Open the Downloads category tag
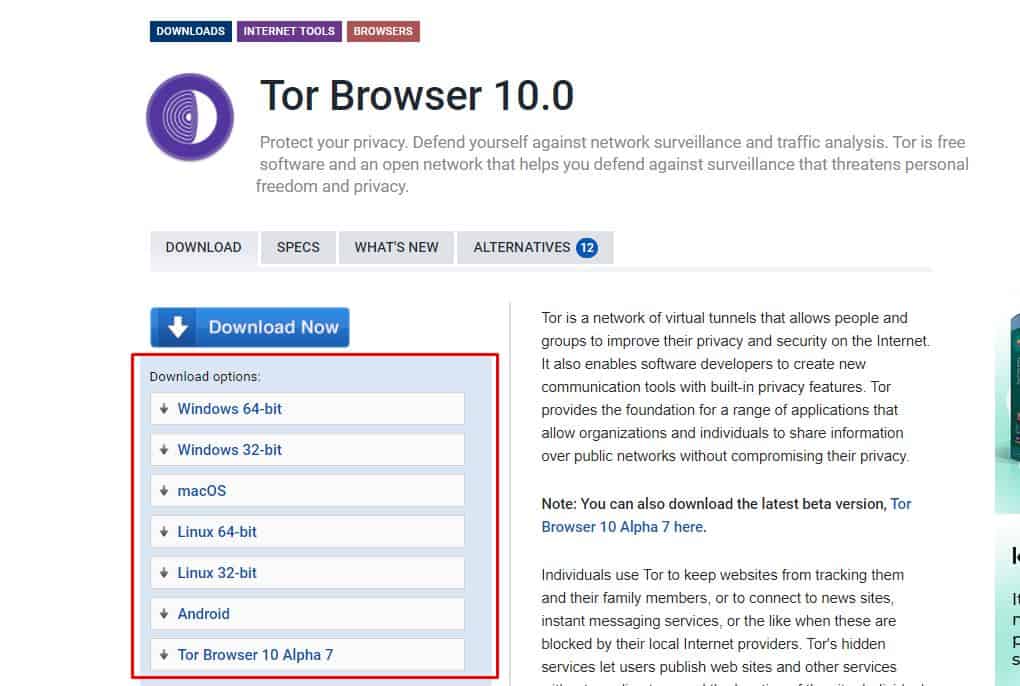Screen dimensions: 1020x686 tap(190, 31)
